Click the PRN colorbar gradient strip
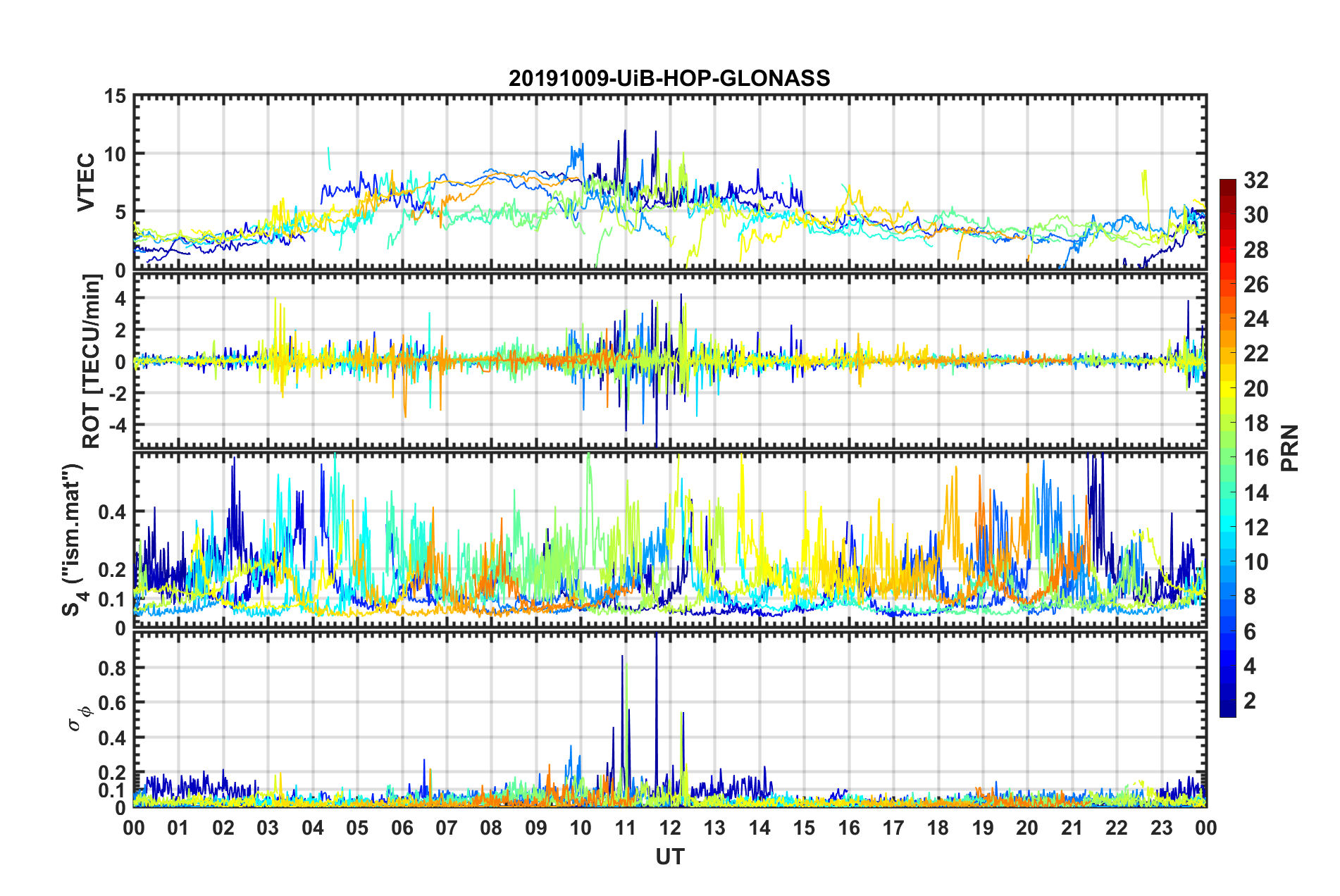This screenshot has height=896, width=1340. [1227, 448]
